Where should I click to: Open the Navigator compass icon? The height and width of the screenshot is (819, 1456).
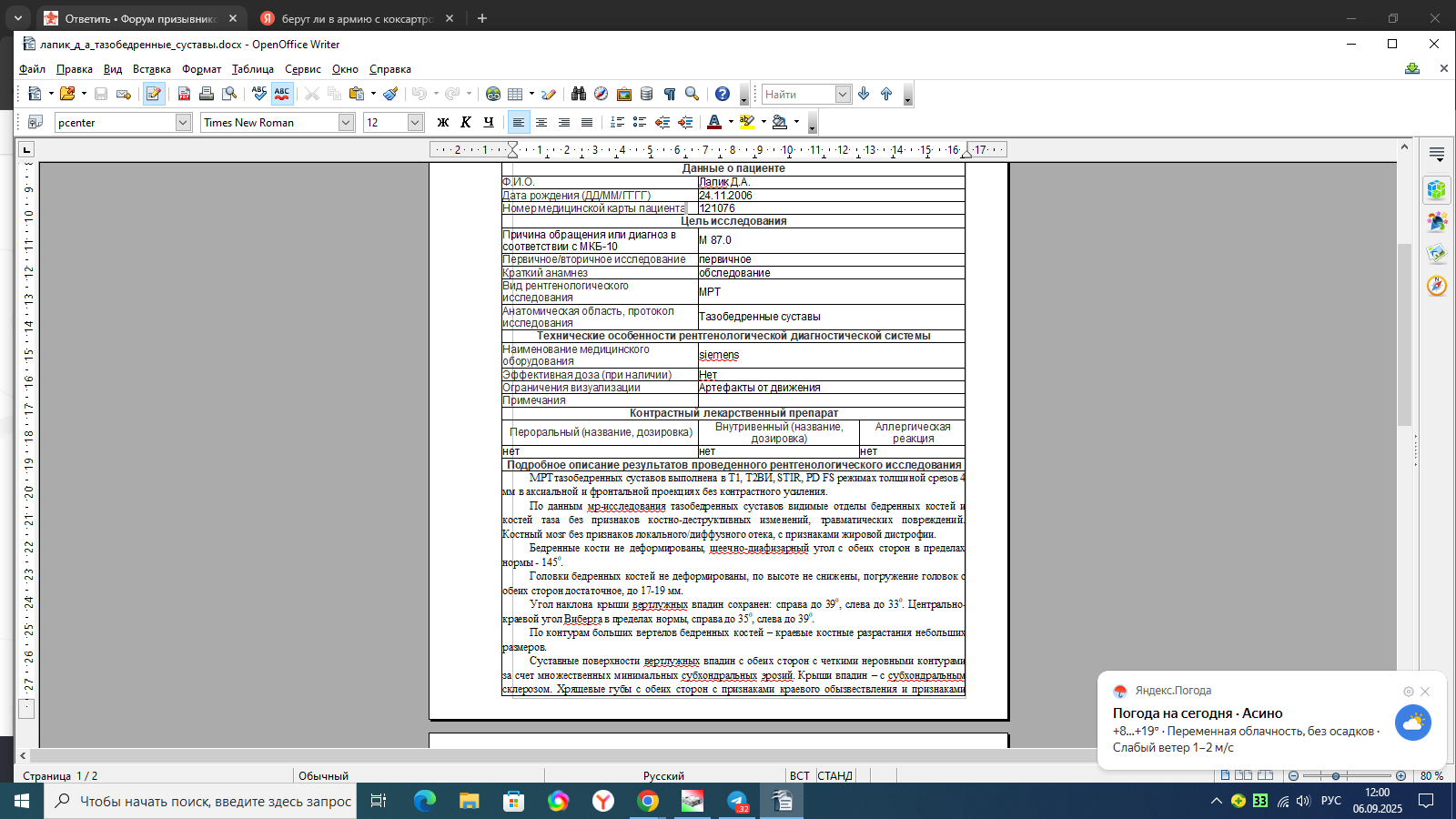(601, 94)
